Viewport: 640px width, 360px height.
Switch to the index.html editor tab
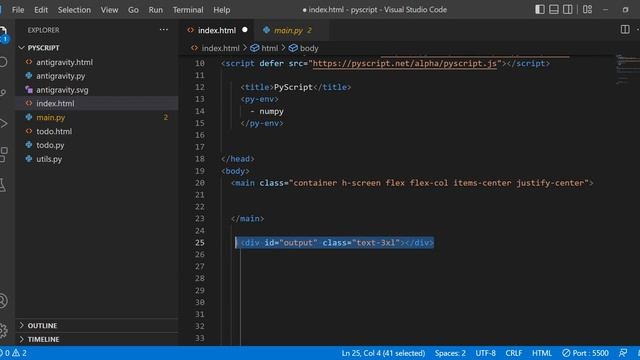click(x=217, y=30)
